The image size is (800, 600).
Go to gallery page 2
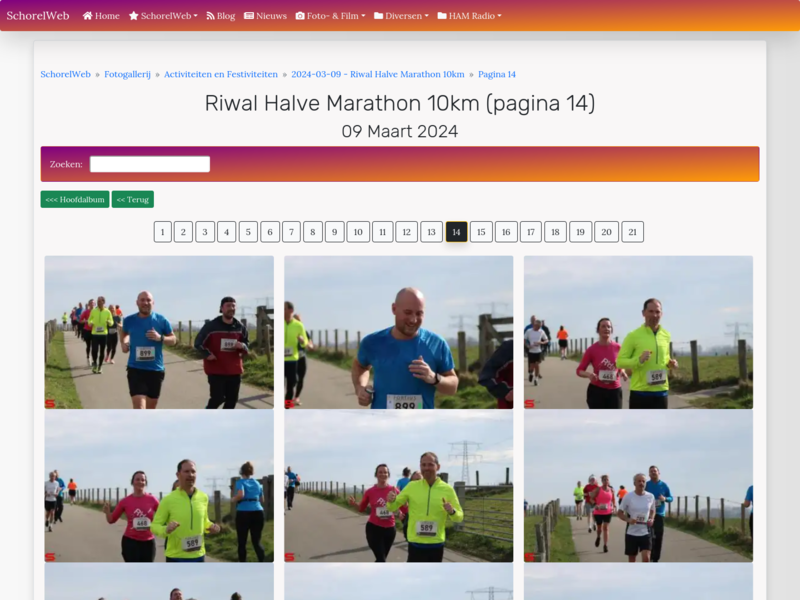click(x=183, y=232)
